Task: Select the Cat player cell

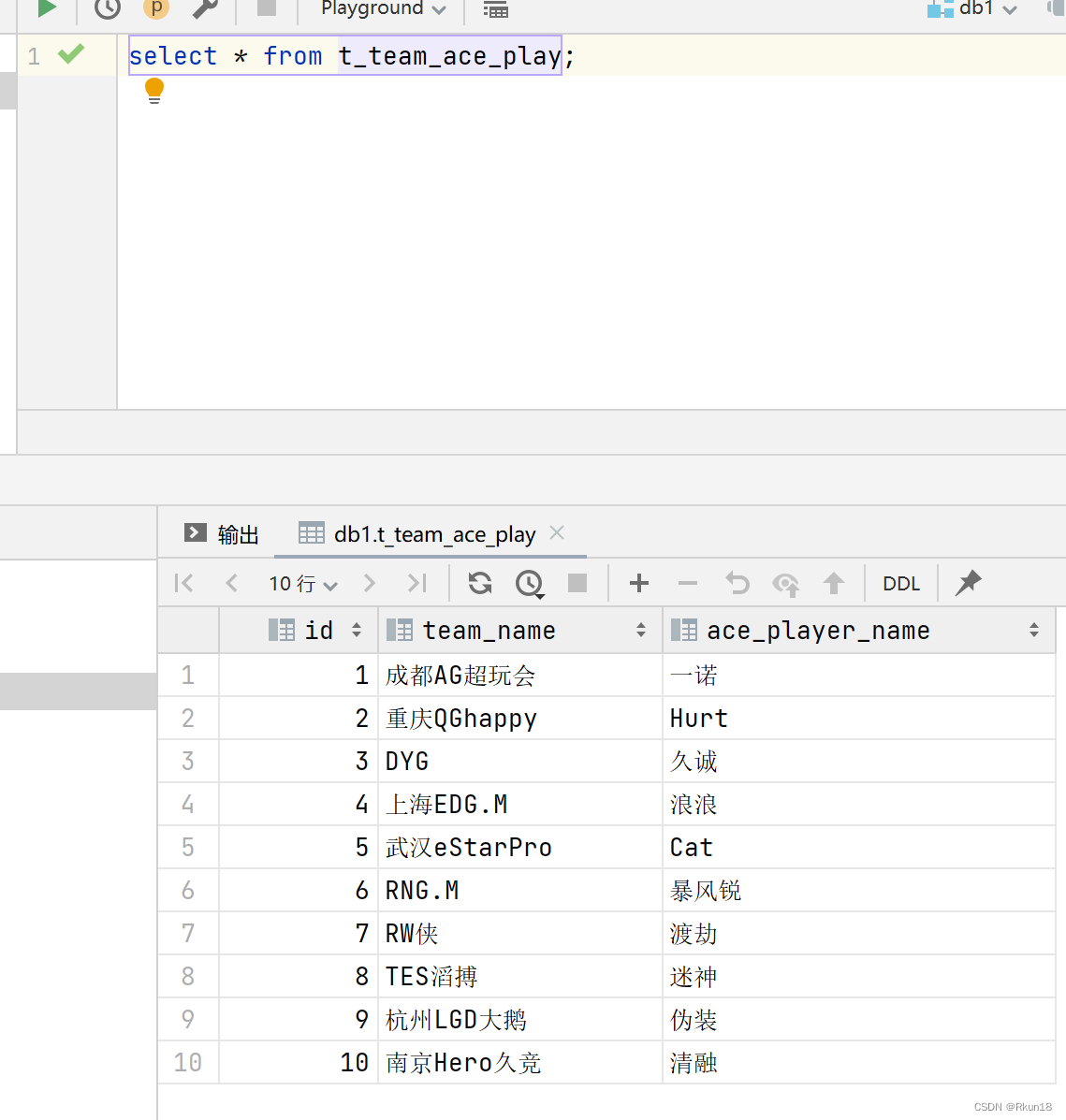Action: (859, 847)
